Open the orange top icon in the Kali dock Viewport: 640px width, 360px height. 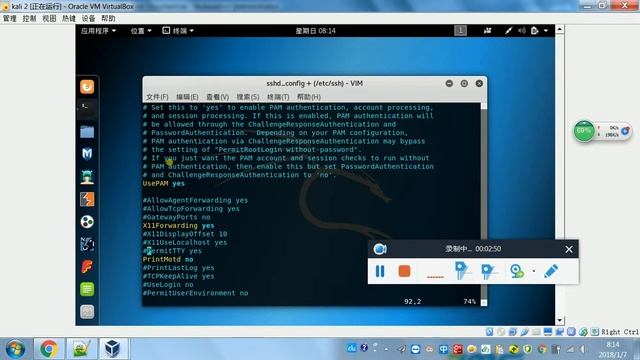(x=87, y=87)
